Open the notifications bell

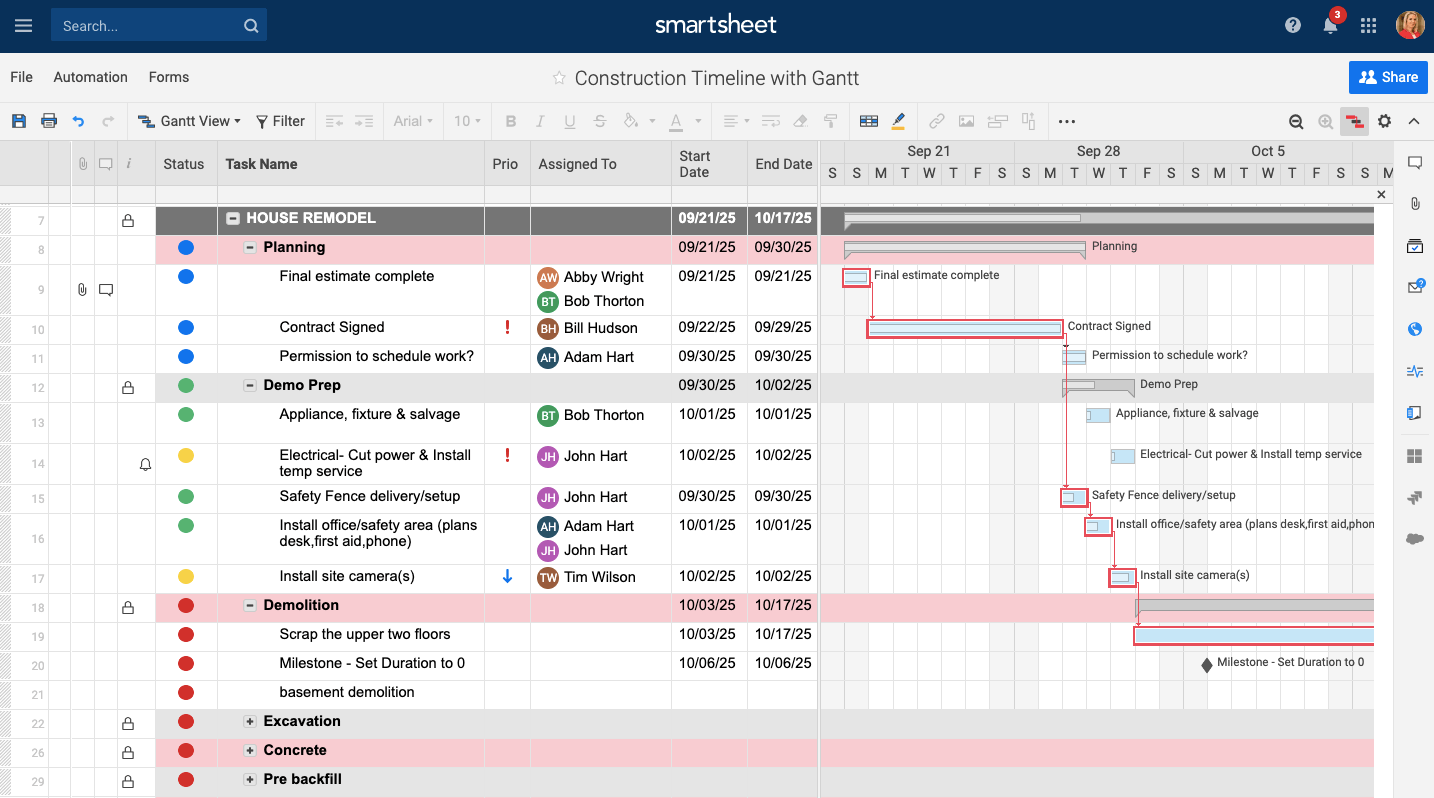(x=1330, y=26)
